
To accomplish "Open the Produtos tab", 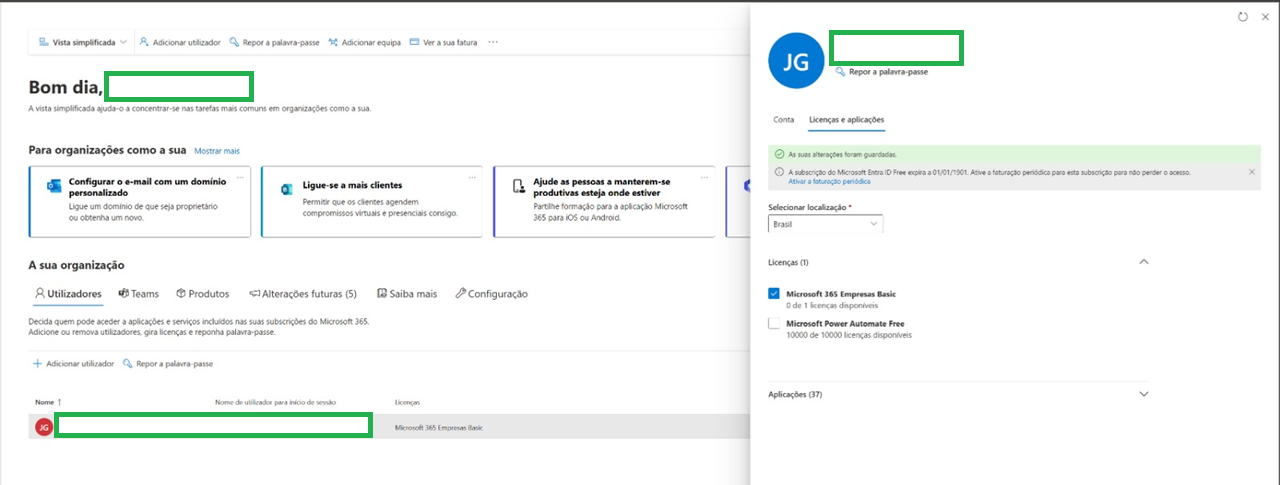I will 202,294.
